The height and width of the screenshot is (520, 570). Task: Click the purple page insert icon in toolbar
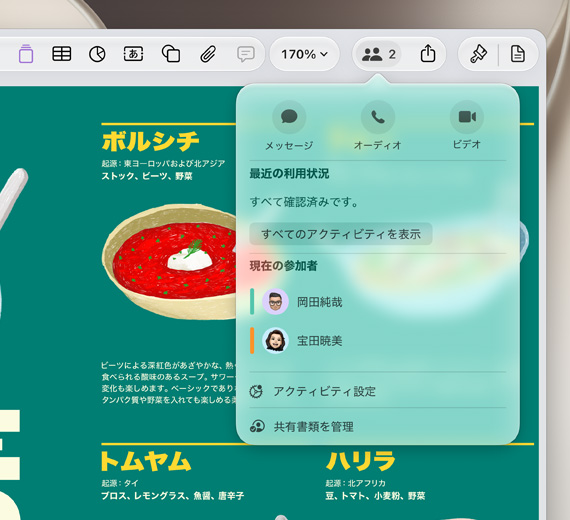26,54
